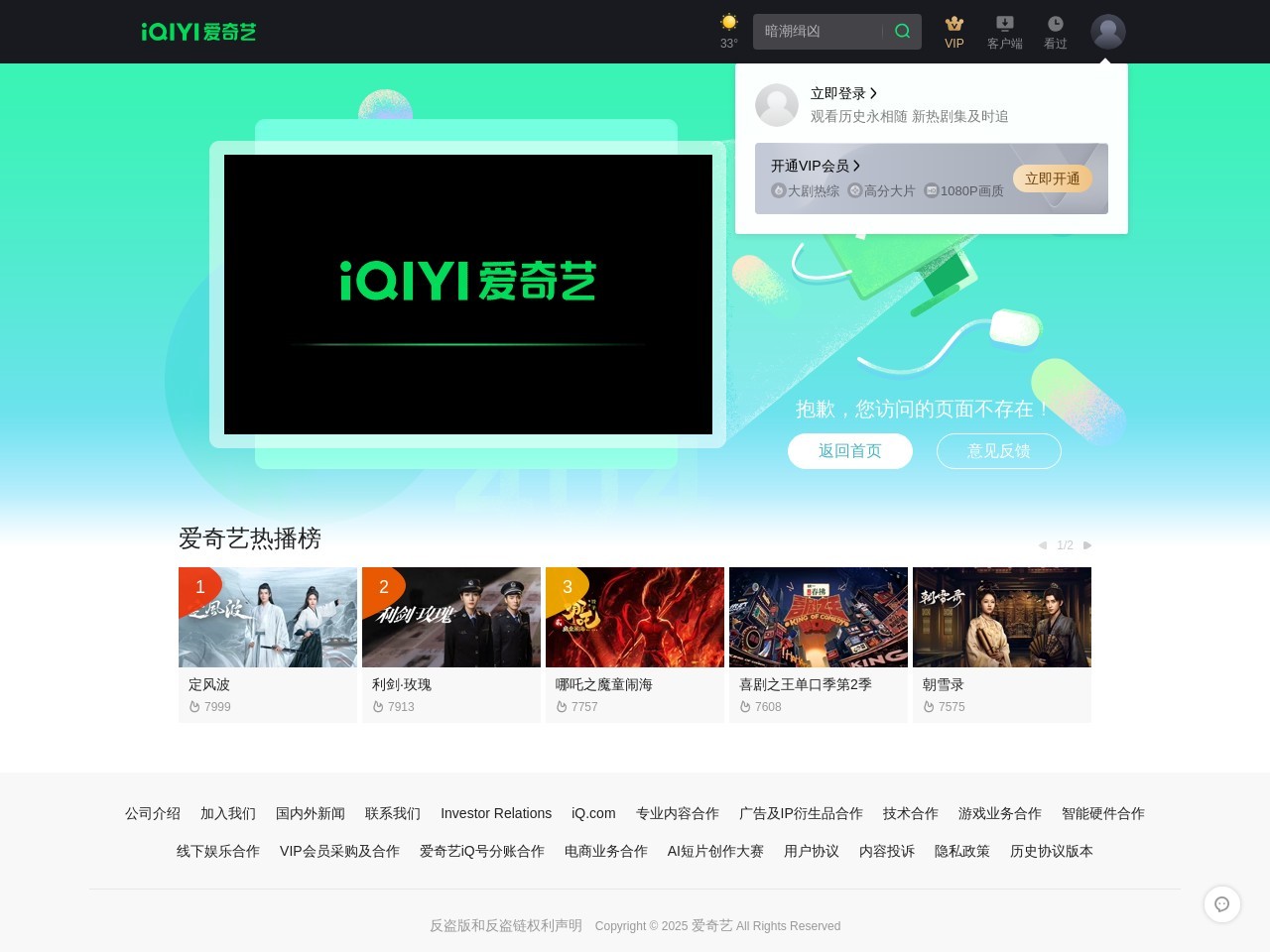Expand 开通VIP会员 option

tap(816, 166)
